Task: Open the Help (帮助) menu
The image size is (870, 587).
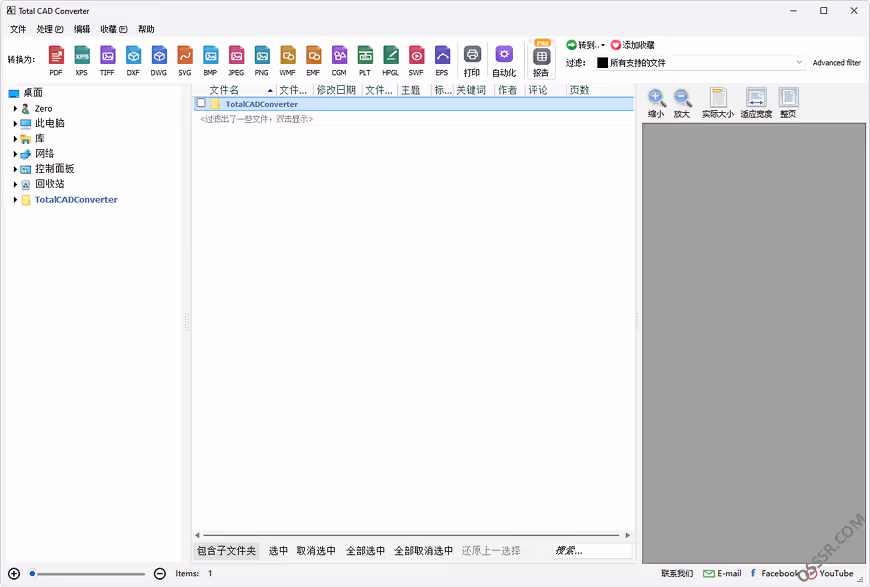Action: (146, 29)
